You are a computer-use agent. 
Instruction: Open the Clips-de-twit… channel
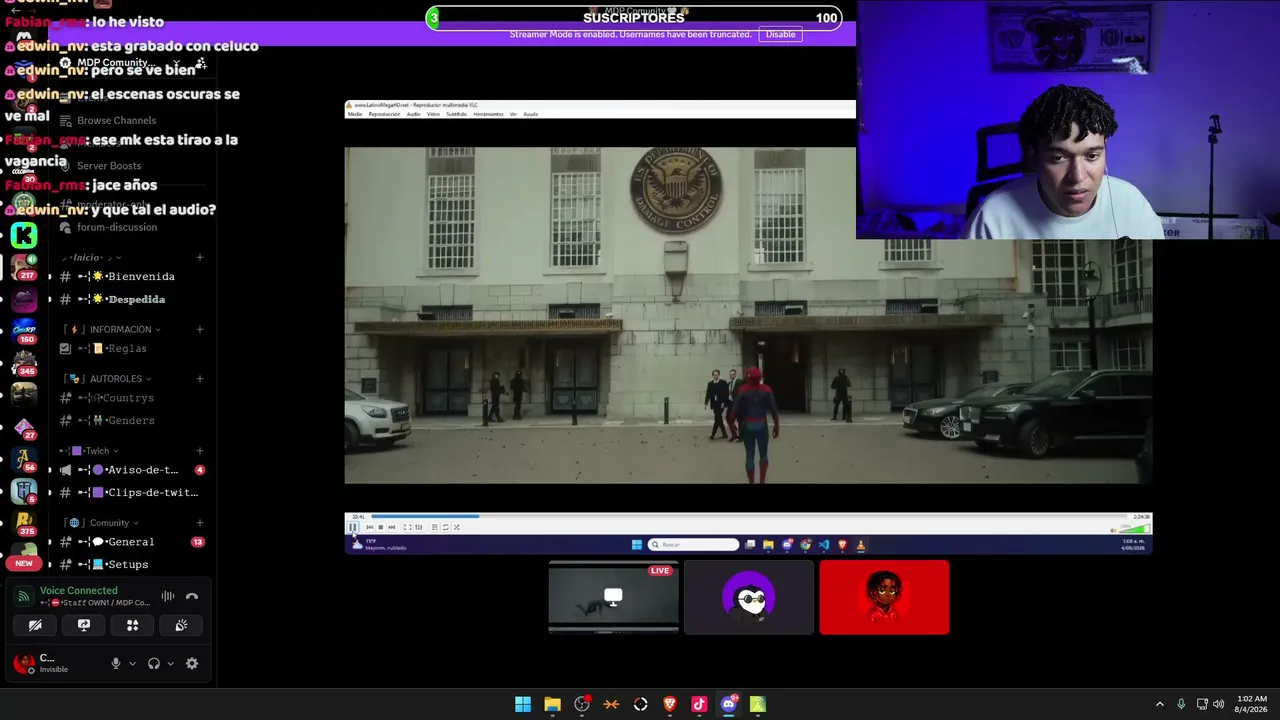click(x=132, y=492)
